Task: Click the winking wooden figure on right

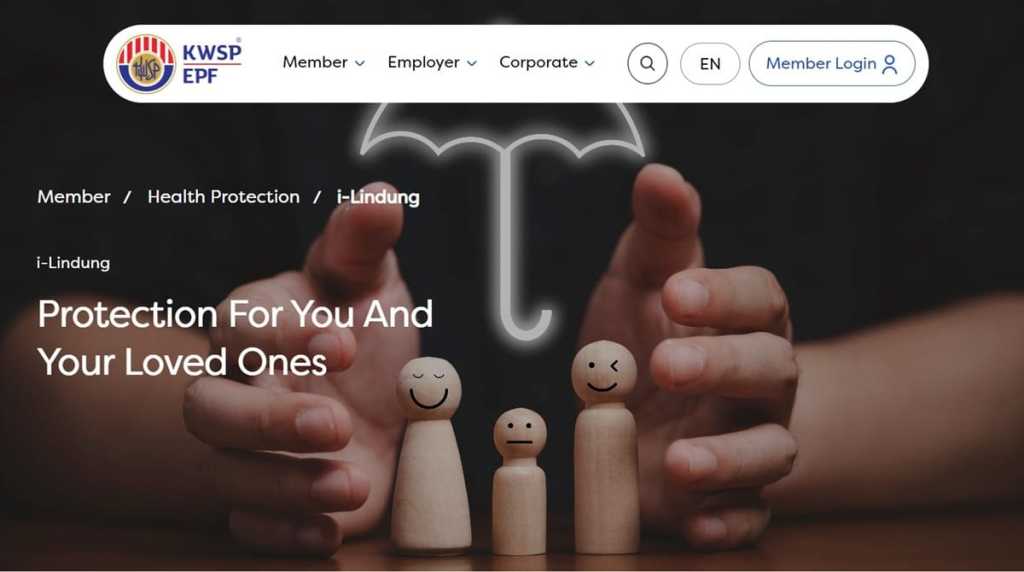Action: coord(605,446)
